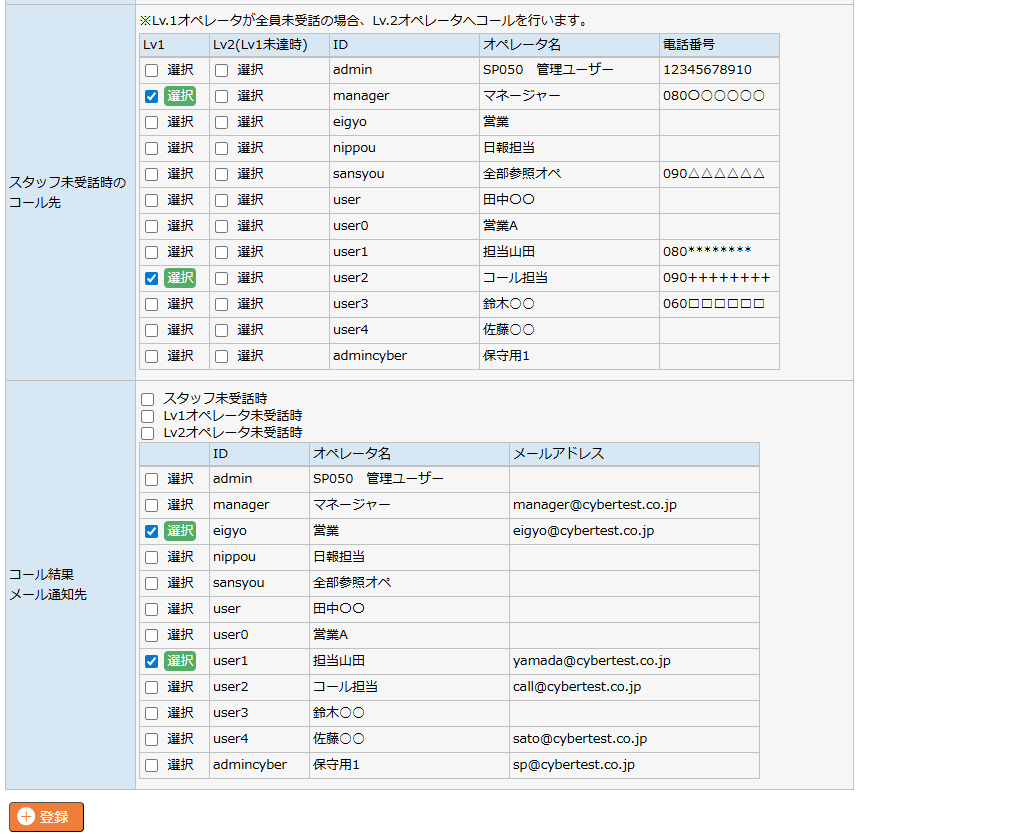Image resolution: width=1016 pixels, height=834 pixels.
Task: Check mail notification checkbox for user0
Action: click(x=152, y=635)
